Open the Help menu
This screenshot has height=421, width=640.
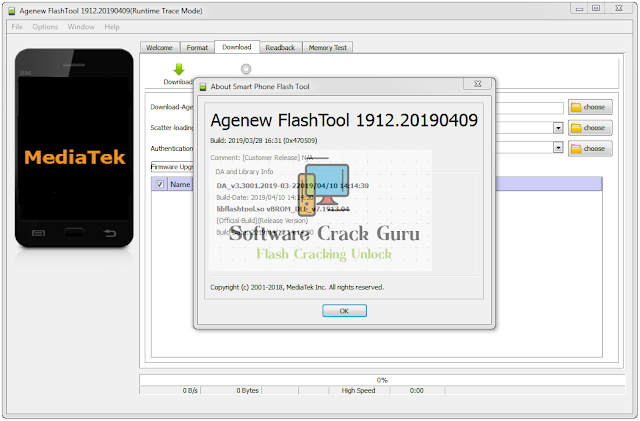112,27
